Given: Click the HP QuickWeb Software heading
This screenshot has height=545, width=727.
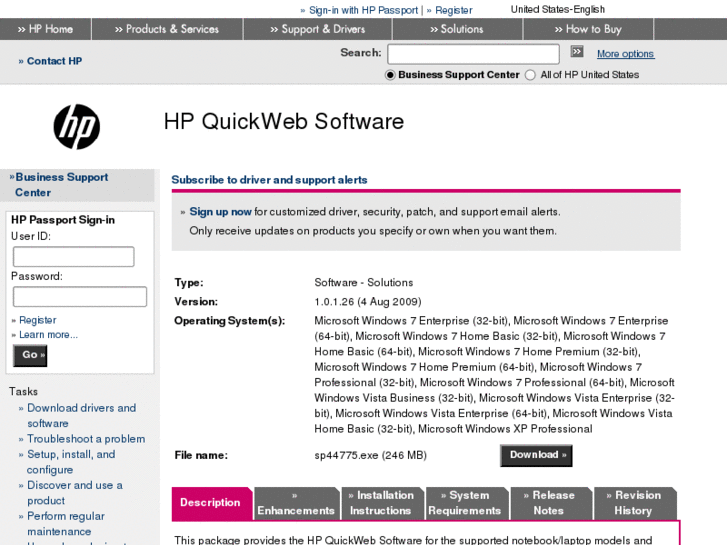Looking at the screenshot, I should point(284,122).
